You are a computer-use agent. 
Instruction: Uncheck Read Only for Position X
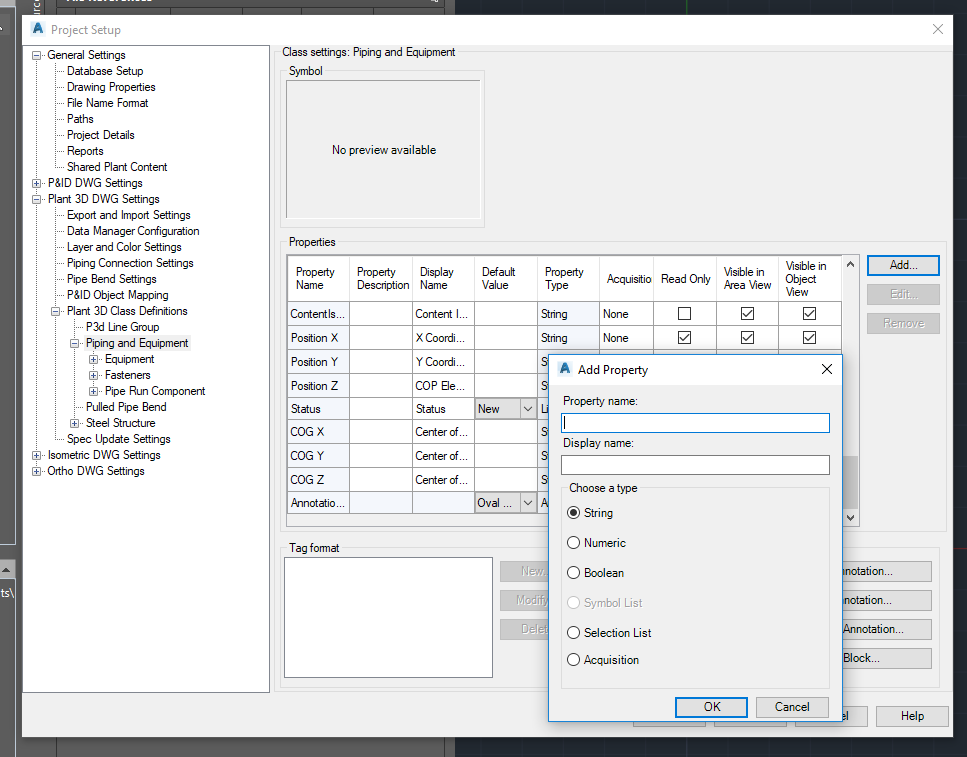685,338
